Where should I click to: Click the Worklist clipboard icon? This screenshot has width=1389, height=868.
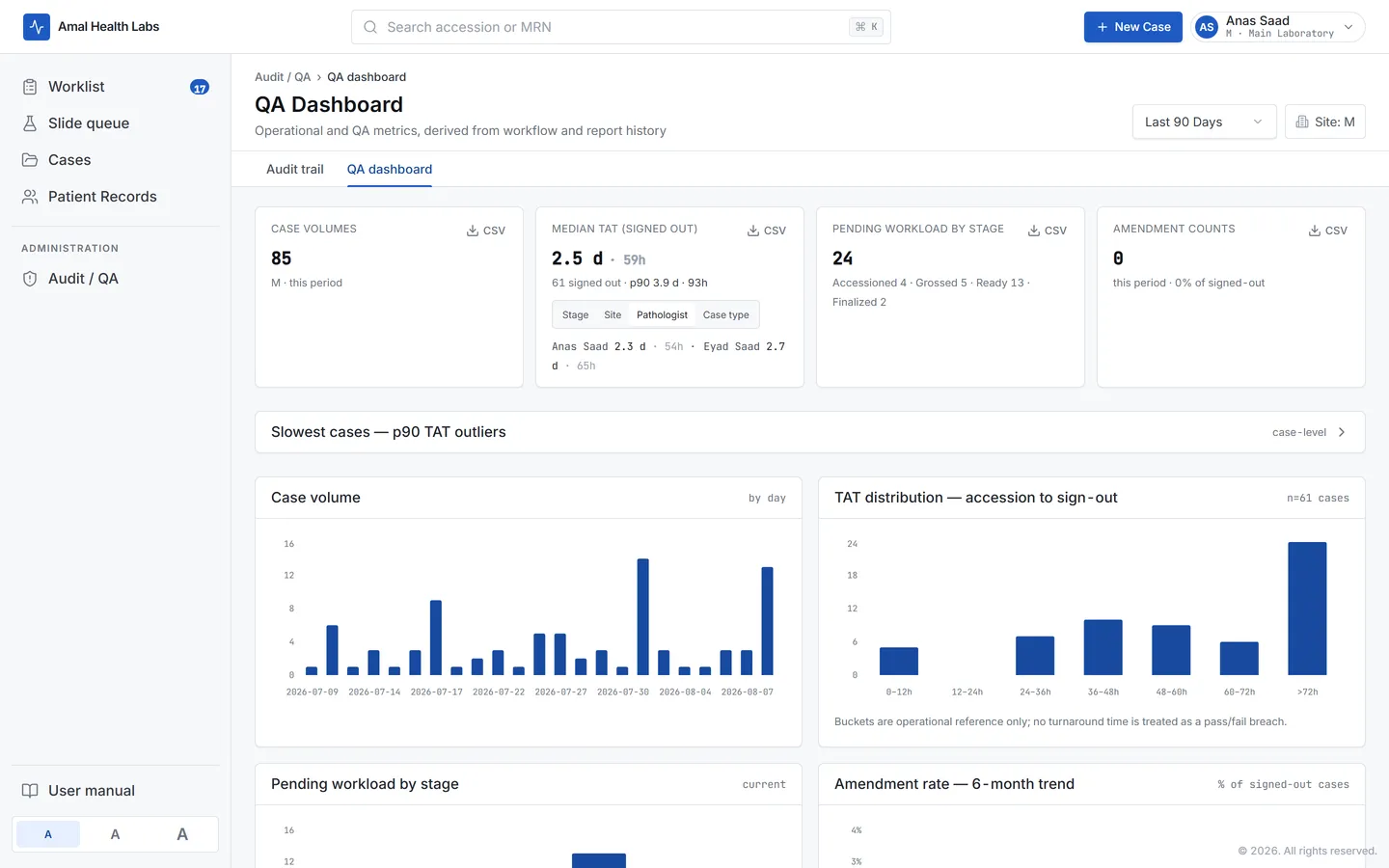(30, 87)
